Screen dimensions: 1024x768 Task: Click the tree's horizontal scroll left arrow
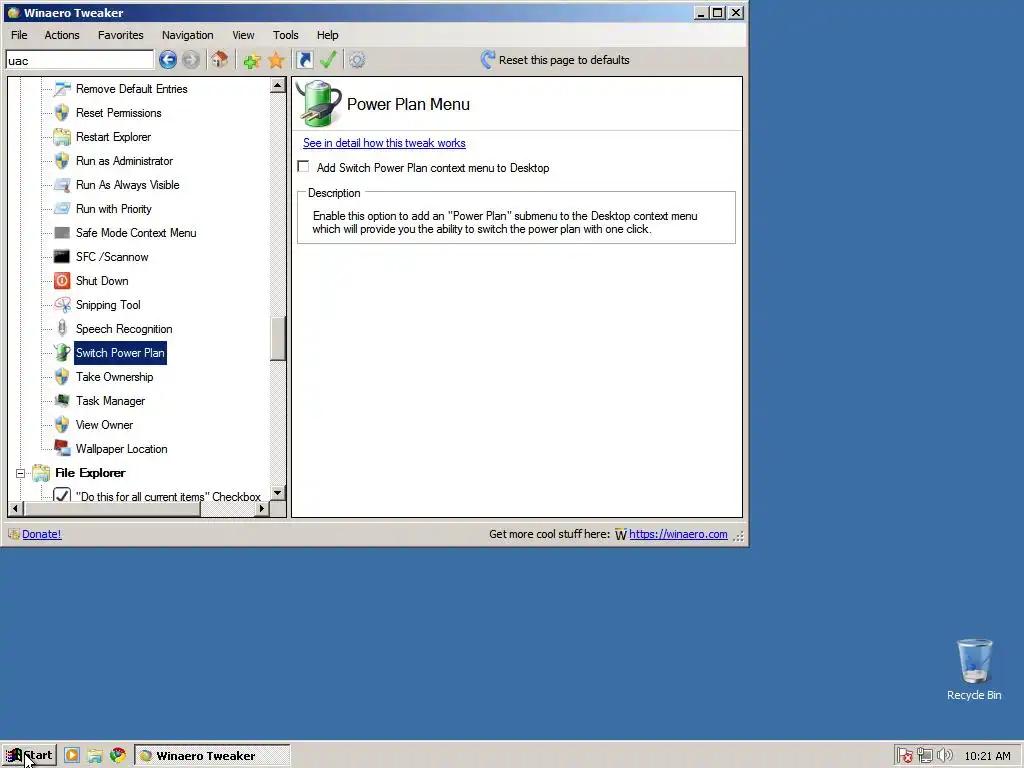[x=16, y=509]
